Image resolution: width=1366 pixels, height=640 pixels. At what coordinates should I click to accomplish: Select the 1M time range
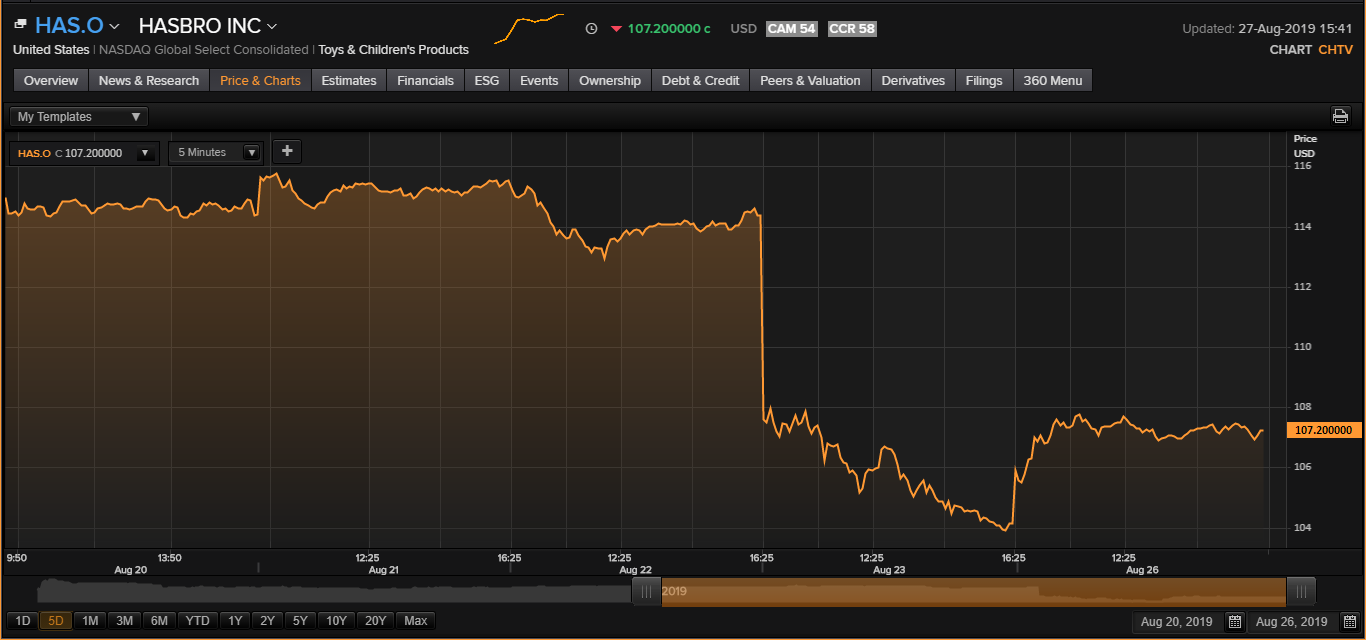[x=90, y=621]
